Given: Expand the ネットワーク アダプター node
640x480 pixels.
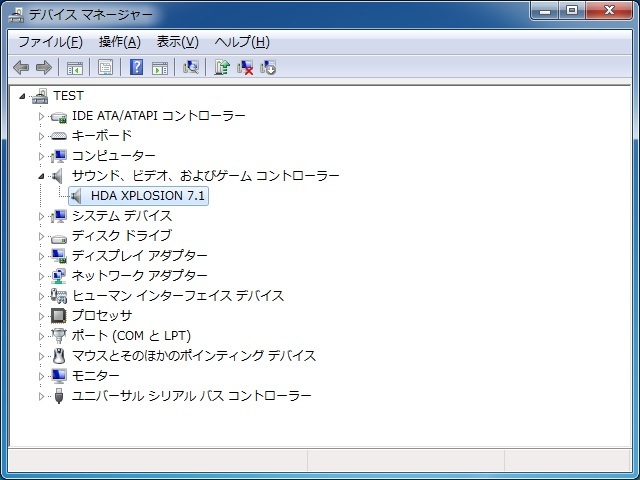Looking at the screenshot, I should point(41,276).
